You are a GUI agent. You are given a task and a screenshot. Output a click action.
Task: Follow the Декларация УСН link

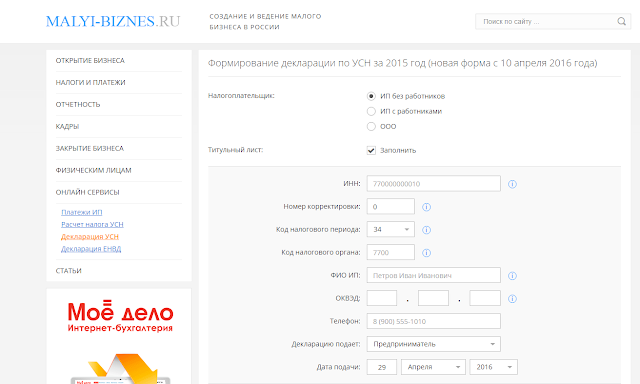point(90,237)
